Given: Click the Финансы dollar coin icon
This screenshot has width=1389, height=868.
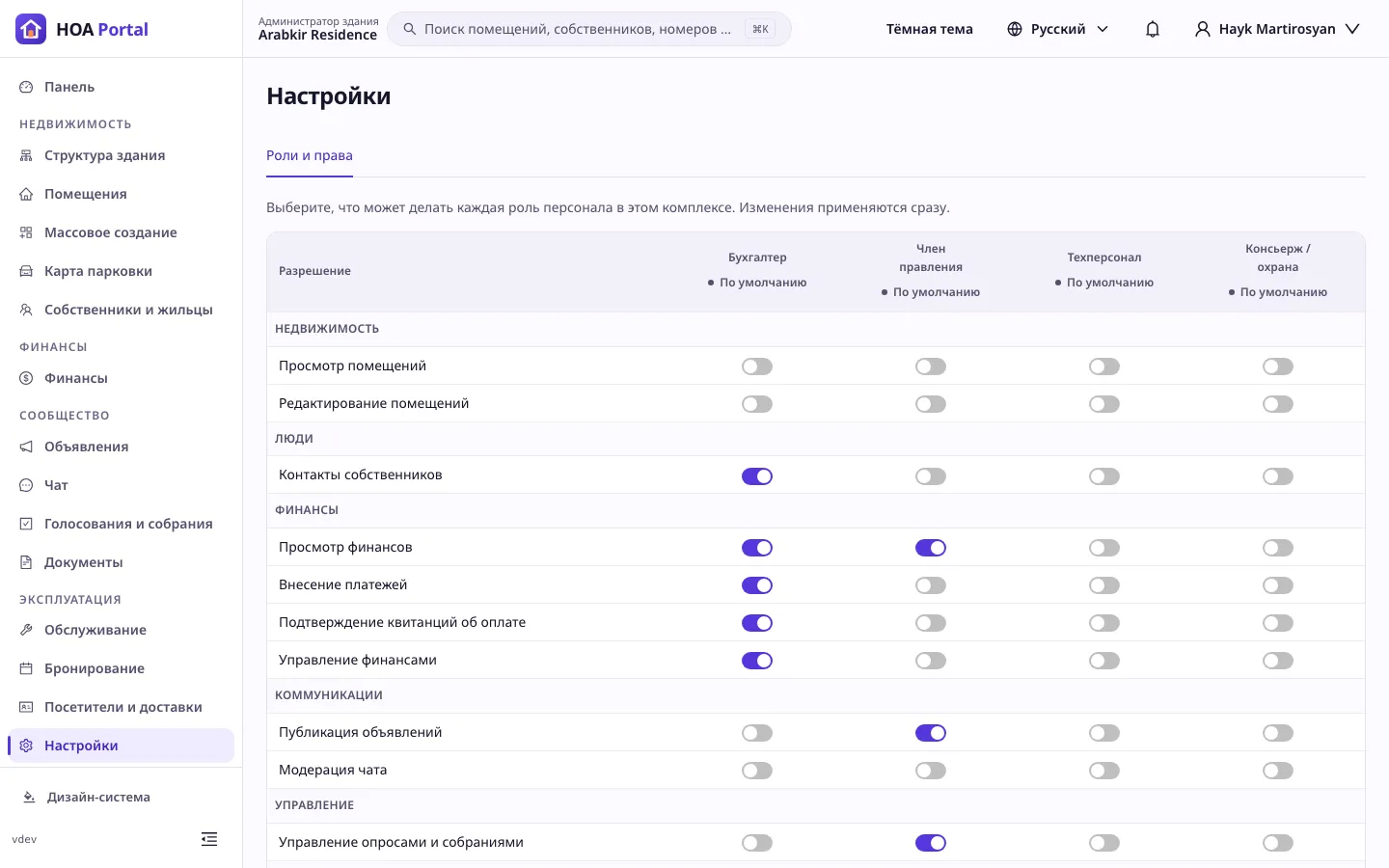Looking at the screenshot, I should point(26,378).
